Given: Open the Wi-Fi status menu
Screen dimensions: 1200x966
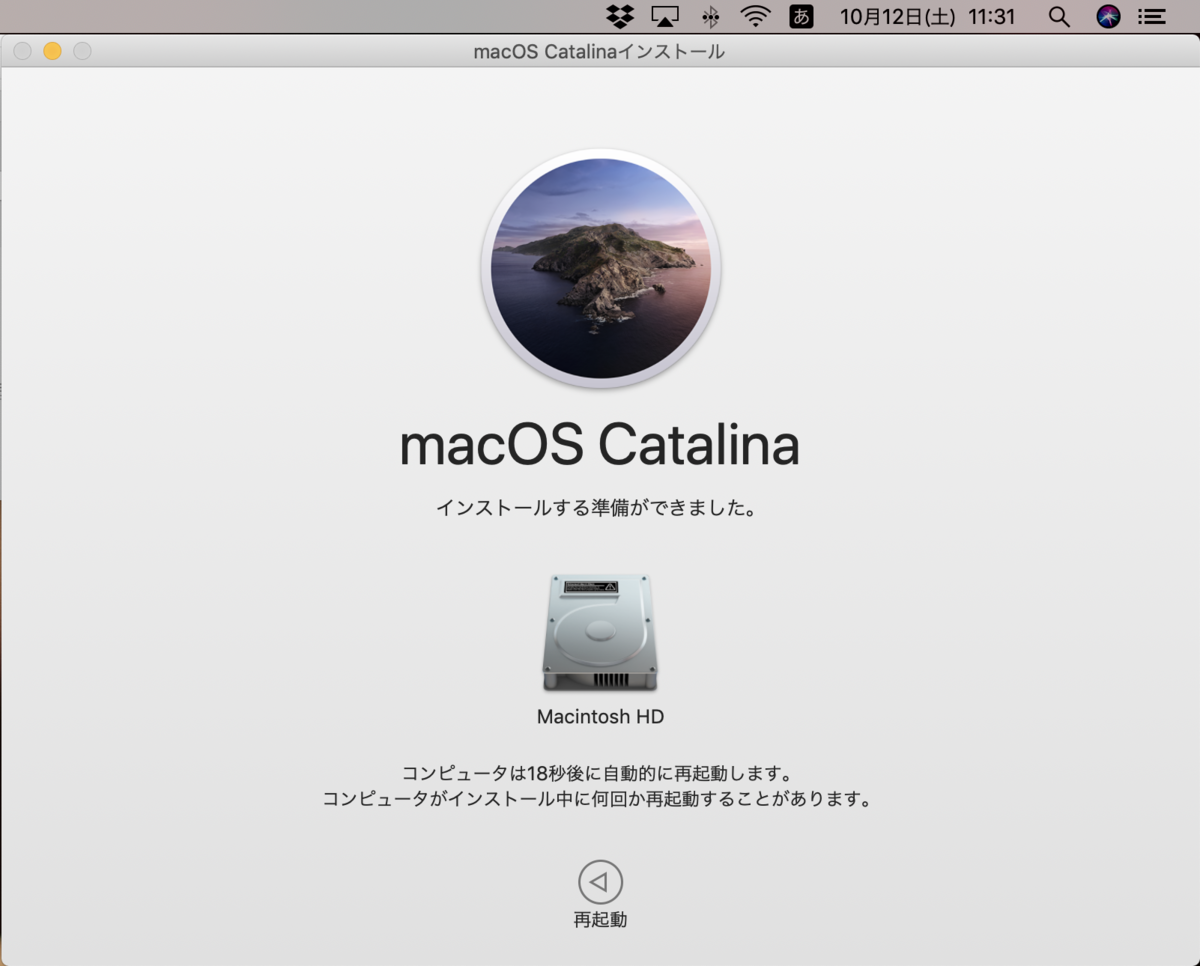Looking at the screenshot, I should click(755, 16).
